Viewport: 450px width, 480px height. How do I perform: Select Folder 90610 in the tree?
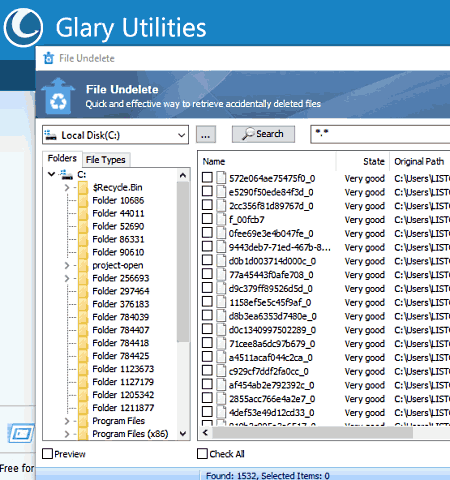[x=118, y=252]
